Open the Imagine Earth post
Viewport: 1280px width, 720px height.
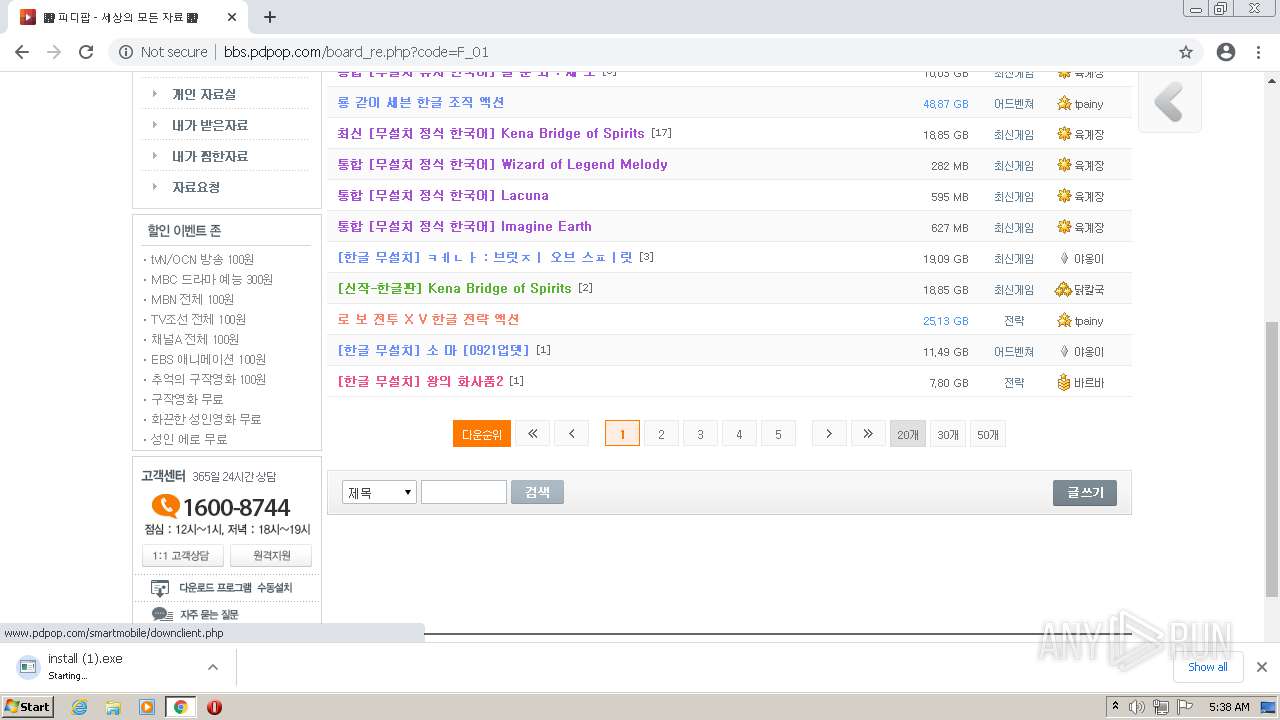click(464, 226)
